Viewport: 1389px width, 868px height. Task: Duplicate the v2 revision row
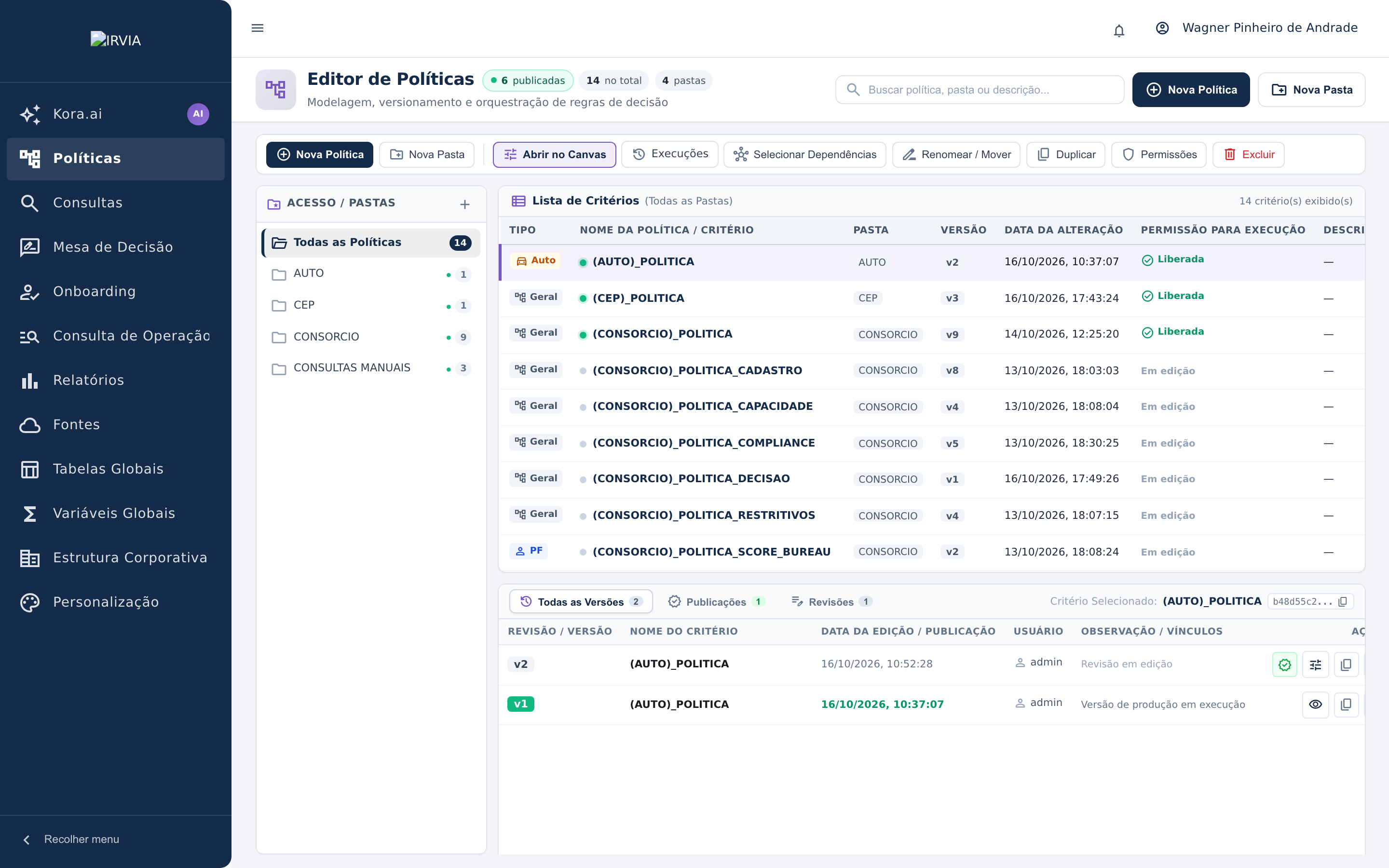[x=1346, y=665]
